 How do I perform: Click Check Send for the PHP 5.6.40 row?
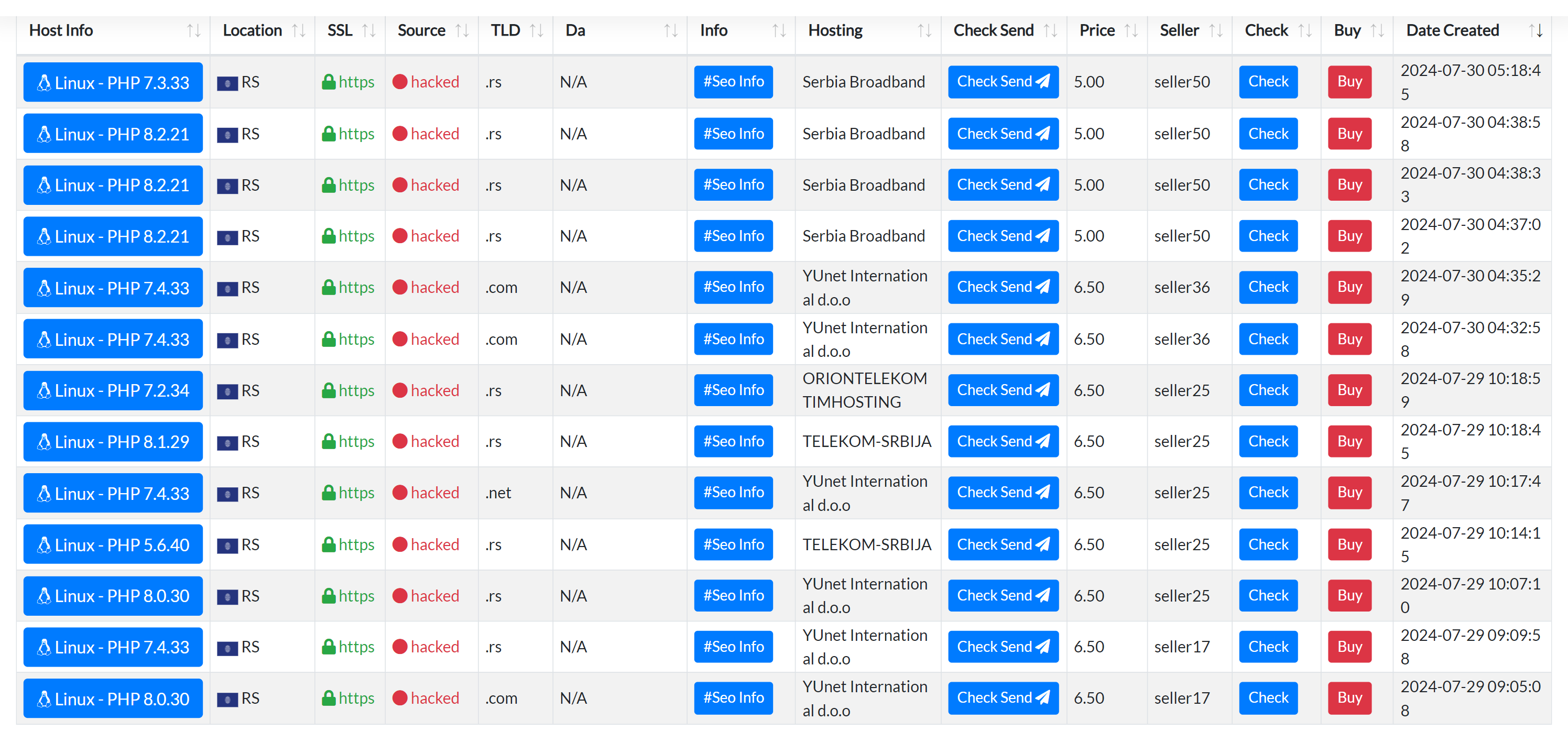point(1003,544)
